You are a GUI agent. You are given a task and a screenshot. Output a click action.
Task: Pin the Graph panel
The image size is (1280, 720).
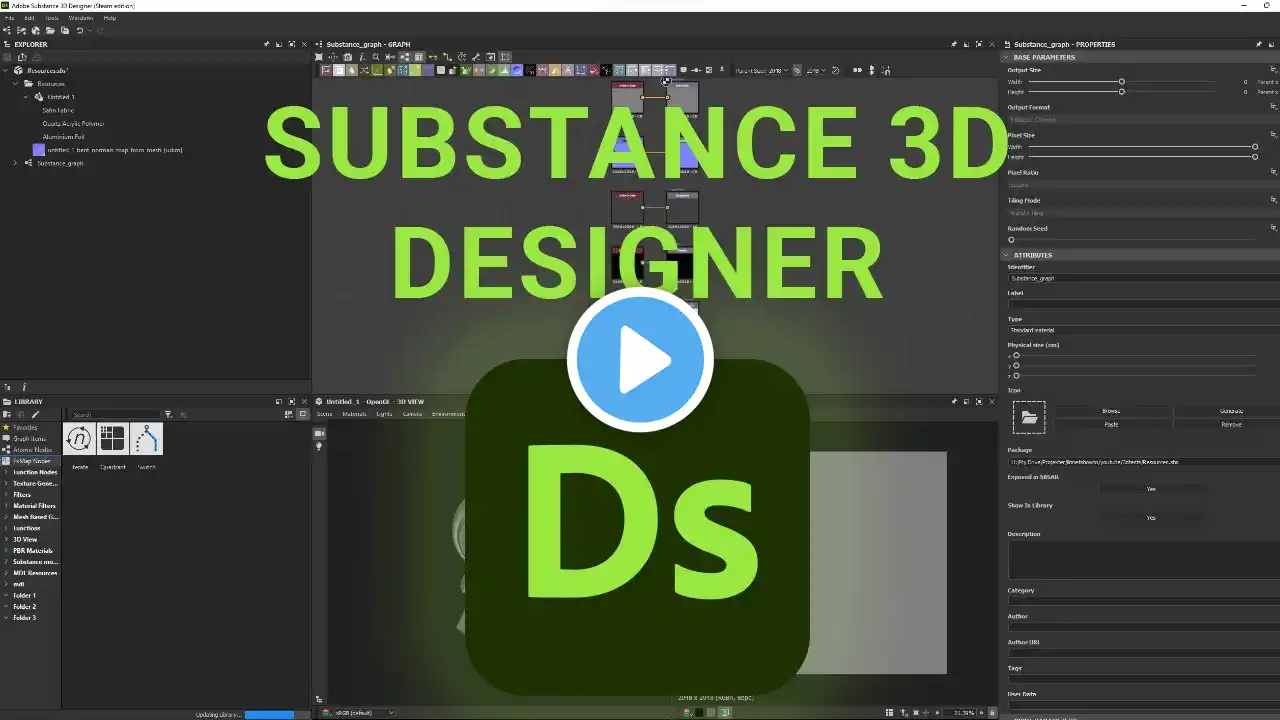[953, 44]
